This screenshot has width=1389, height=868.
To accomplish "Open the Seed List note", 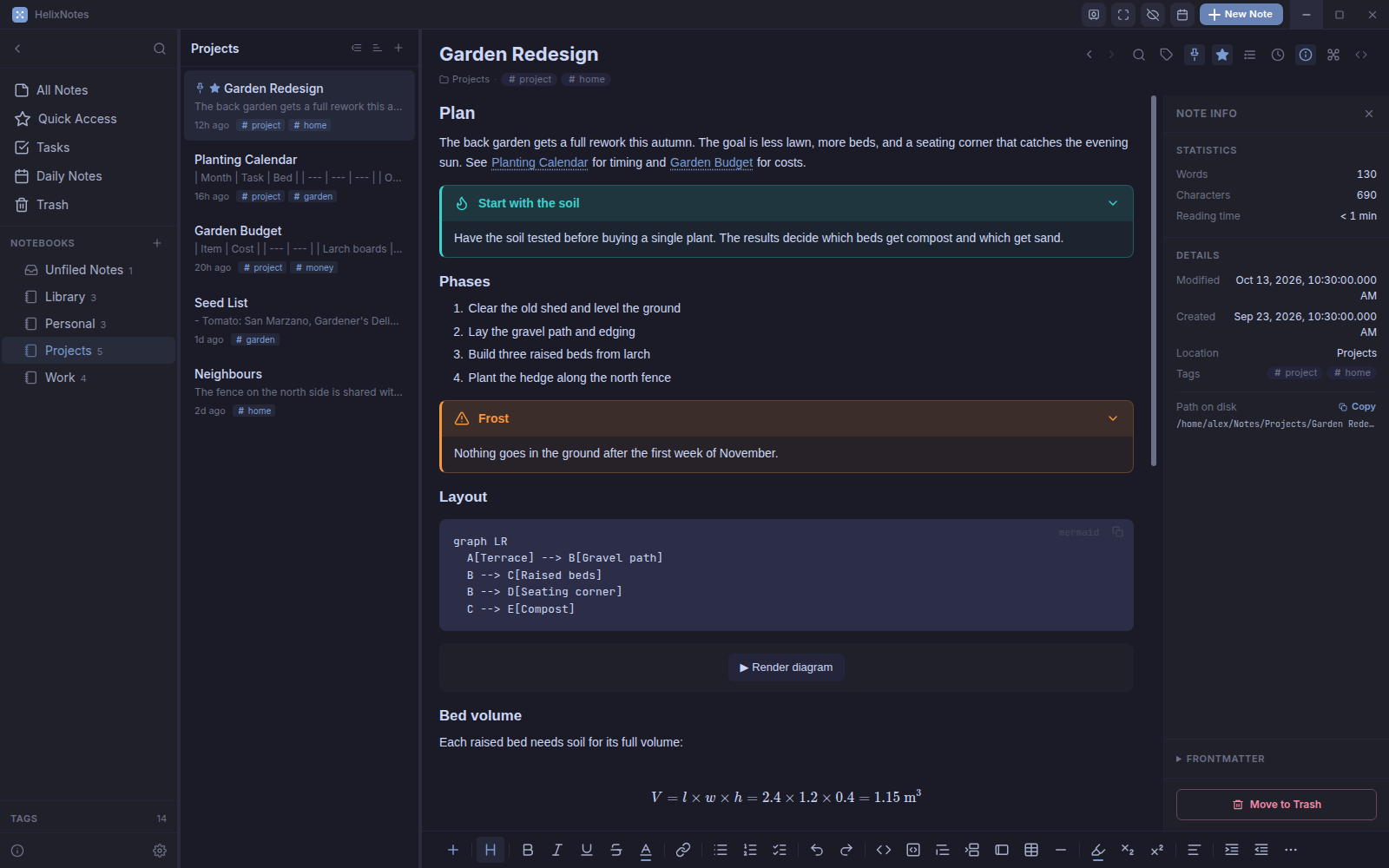I will coord(299,320).
